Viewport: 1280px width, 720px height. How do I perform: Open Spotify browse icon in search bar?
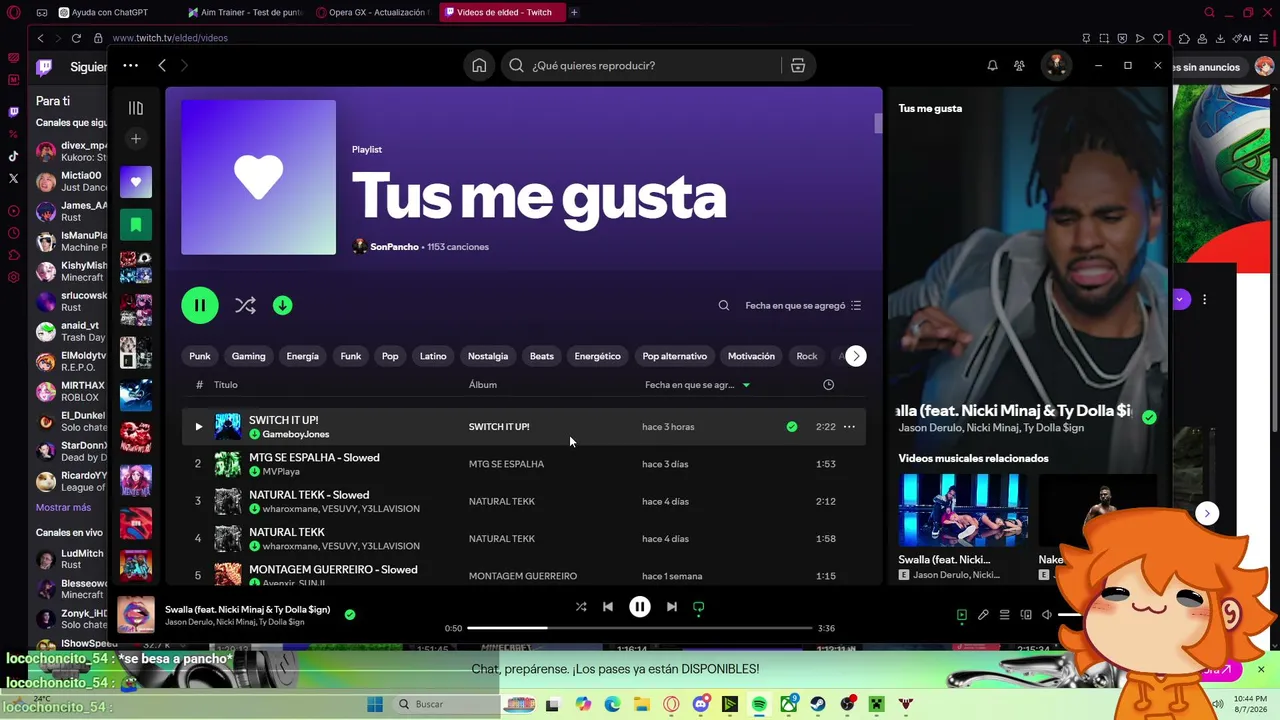click(798, 65)
